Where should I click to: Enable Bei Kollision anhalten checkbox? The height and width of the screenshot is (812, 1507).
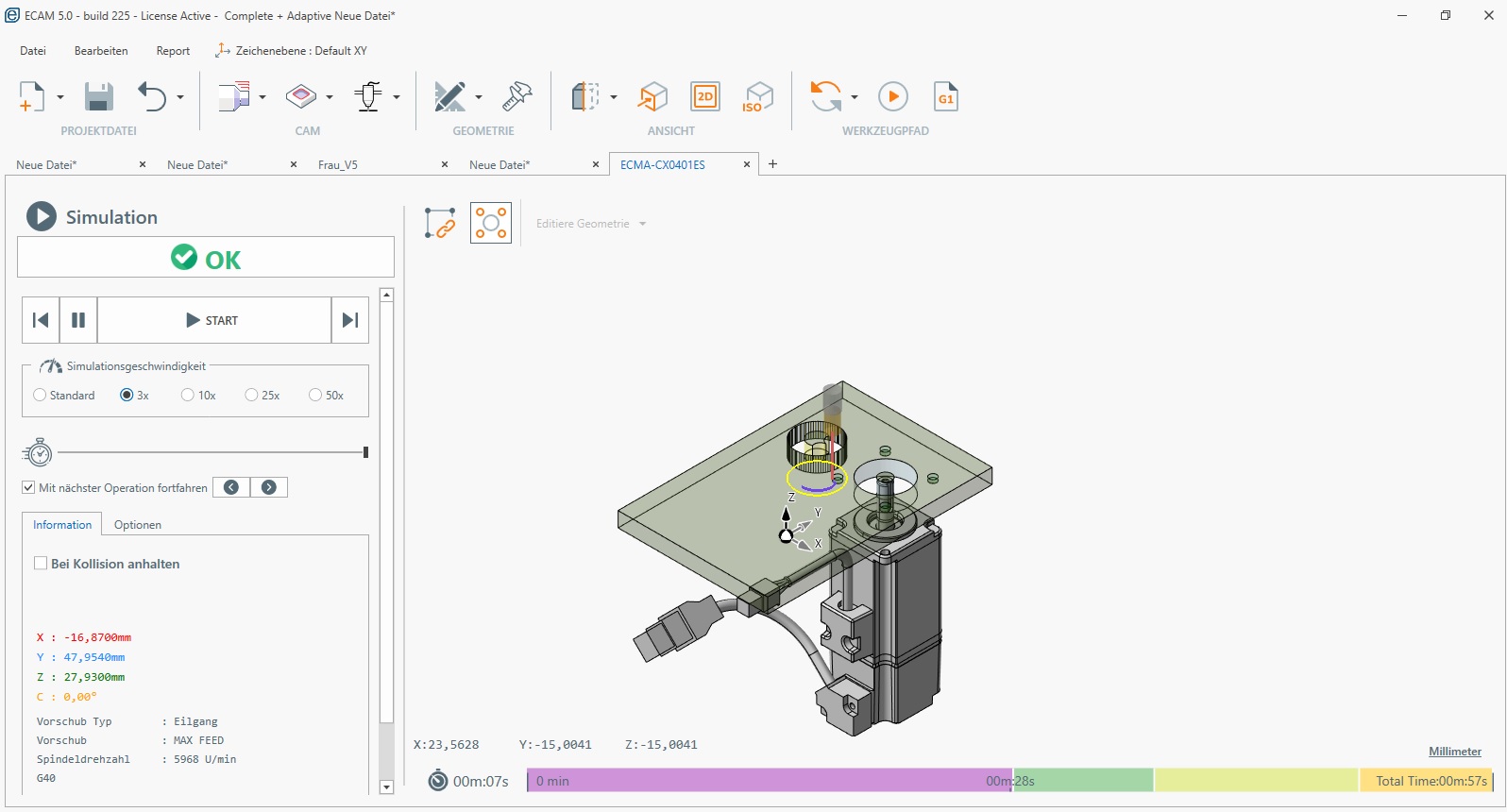[x=41, y=564]
